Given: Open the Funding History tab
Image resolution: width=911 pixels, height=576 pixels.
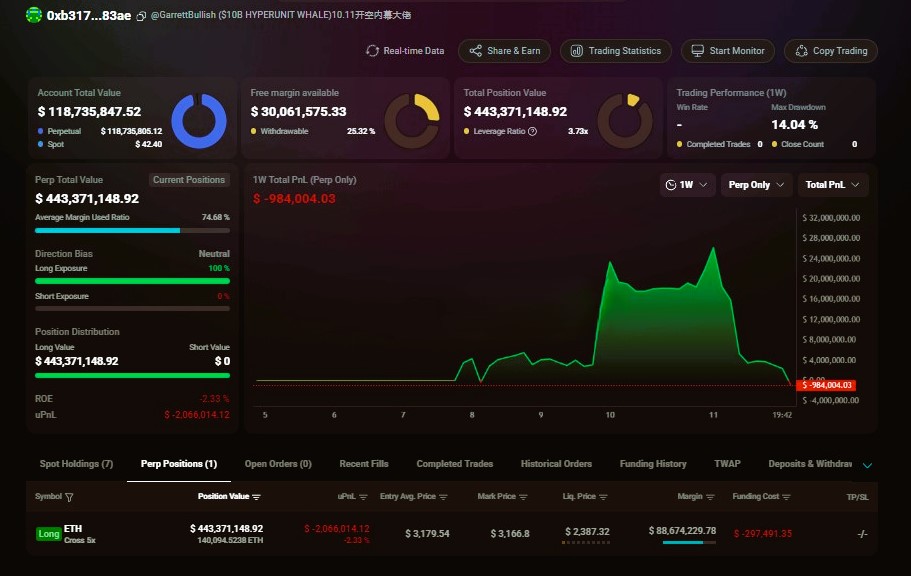Looking at the screenshot, I should point(653,464).
